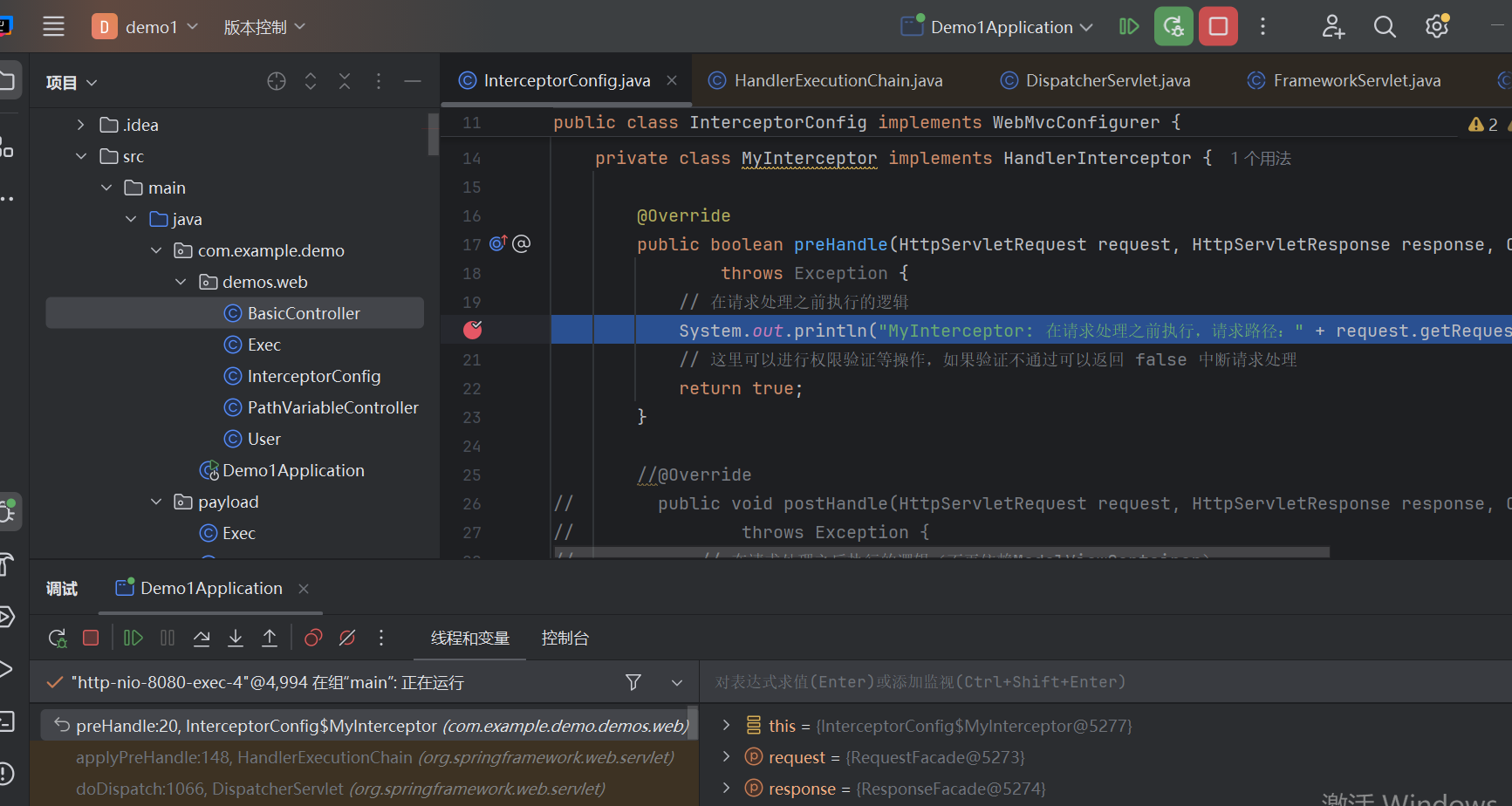Click the warnings indicator in the editor
1512x806 pixels.
click(x=1482, y=125)
